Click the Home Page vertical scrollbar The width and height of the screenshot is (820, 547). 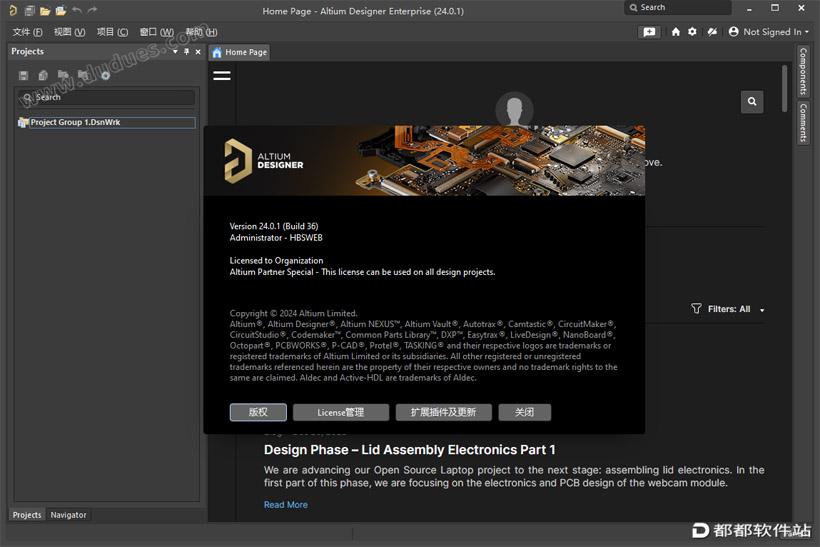[784, 88]
